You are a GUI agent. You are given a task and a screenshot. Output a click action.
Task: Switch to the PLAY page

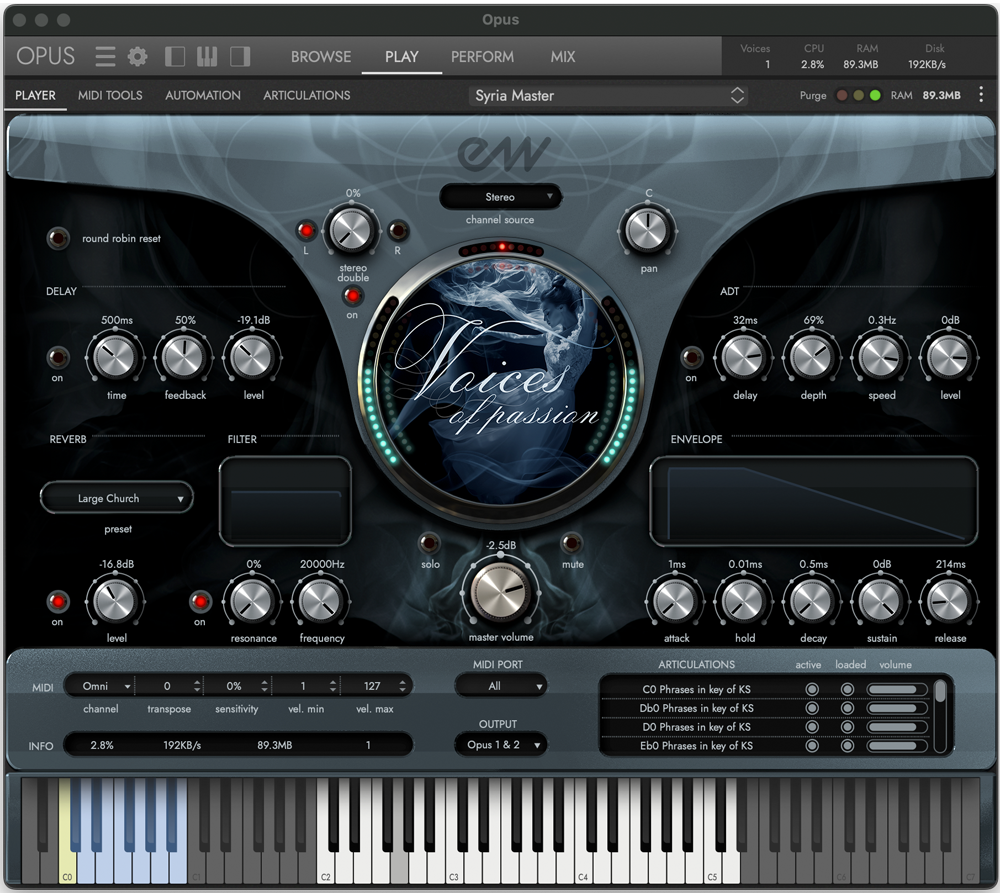[x=402, y=57]
